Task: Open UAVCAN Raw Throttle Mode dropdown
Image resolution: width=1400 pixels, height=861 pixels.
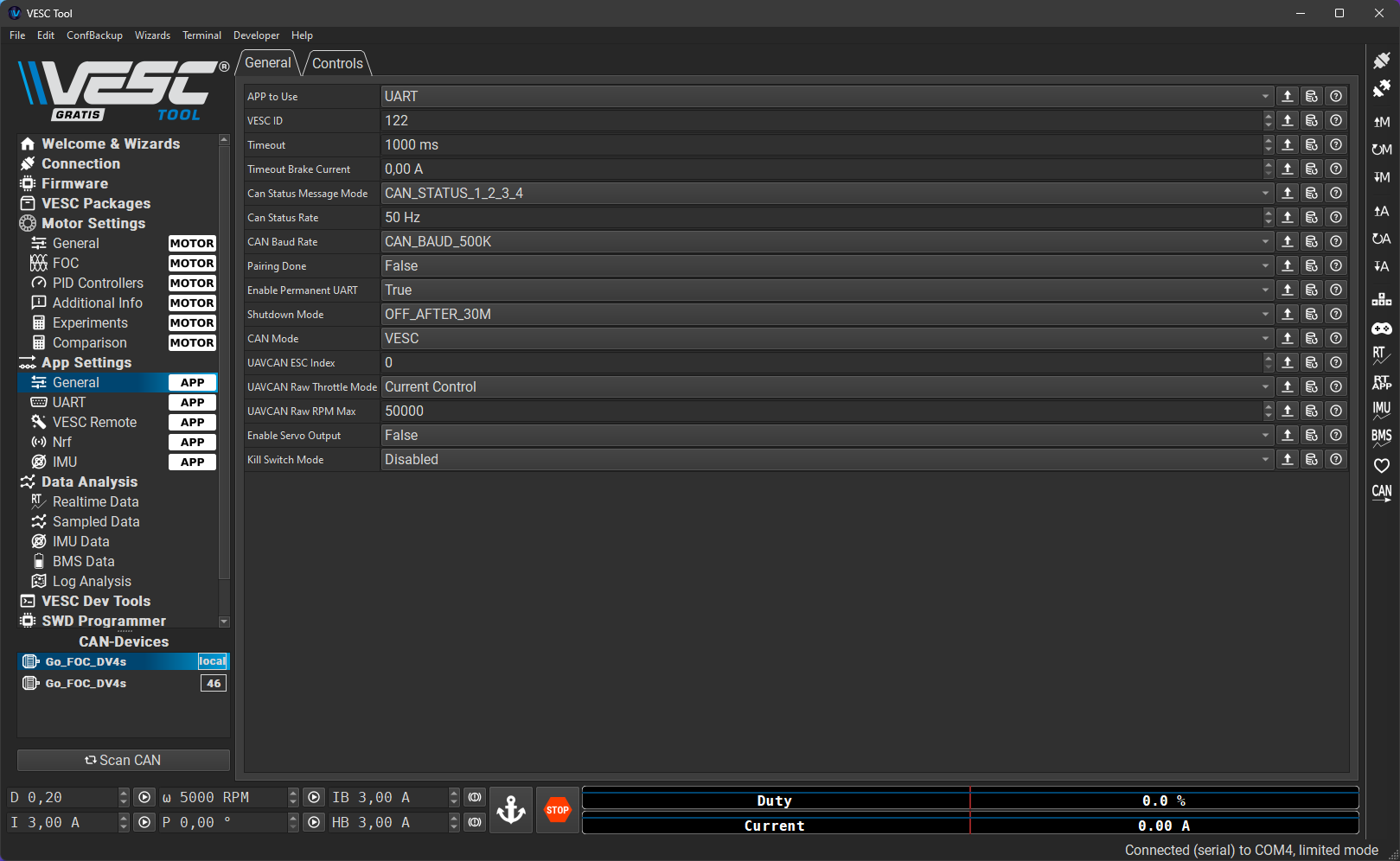Action: point(827,386)
